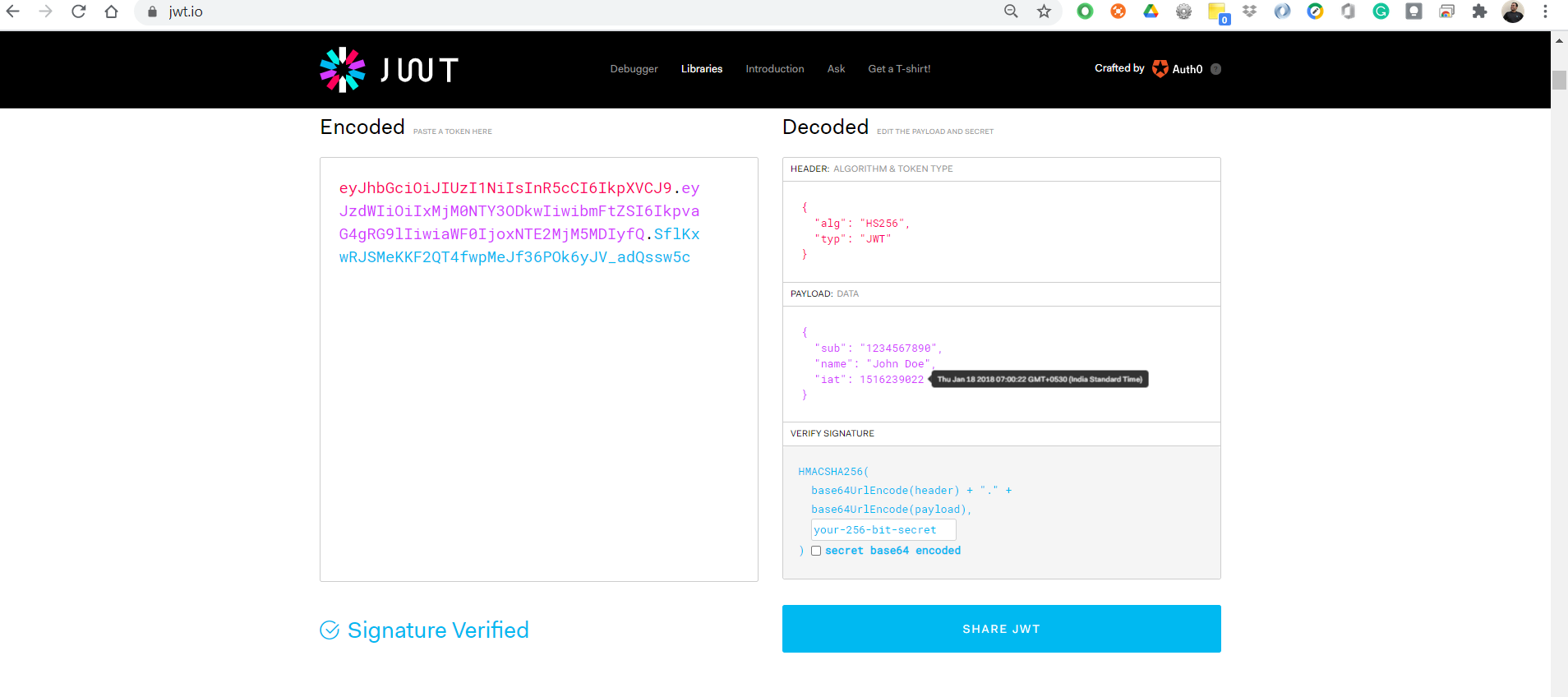Click the JWT logo in the header

tap(389, 70)
